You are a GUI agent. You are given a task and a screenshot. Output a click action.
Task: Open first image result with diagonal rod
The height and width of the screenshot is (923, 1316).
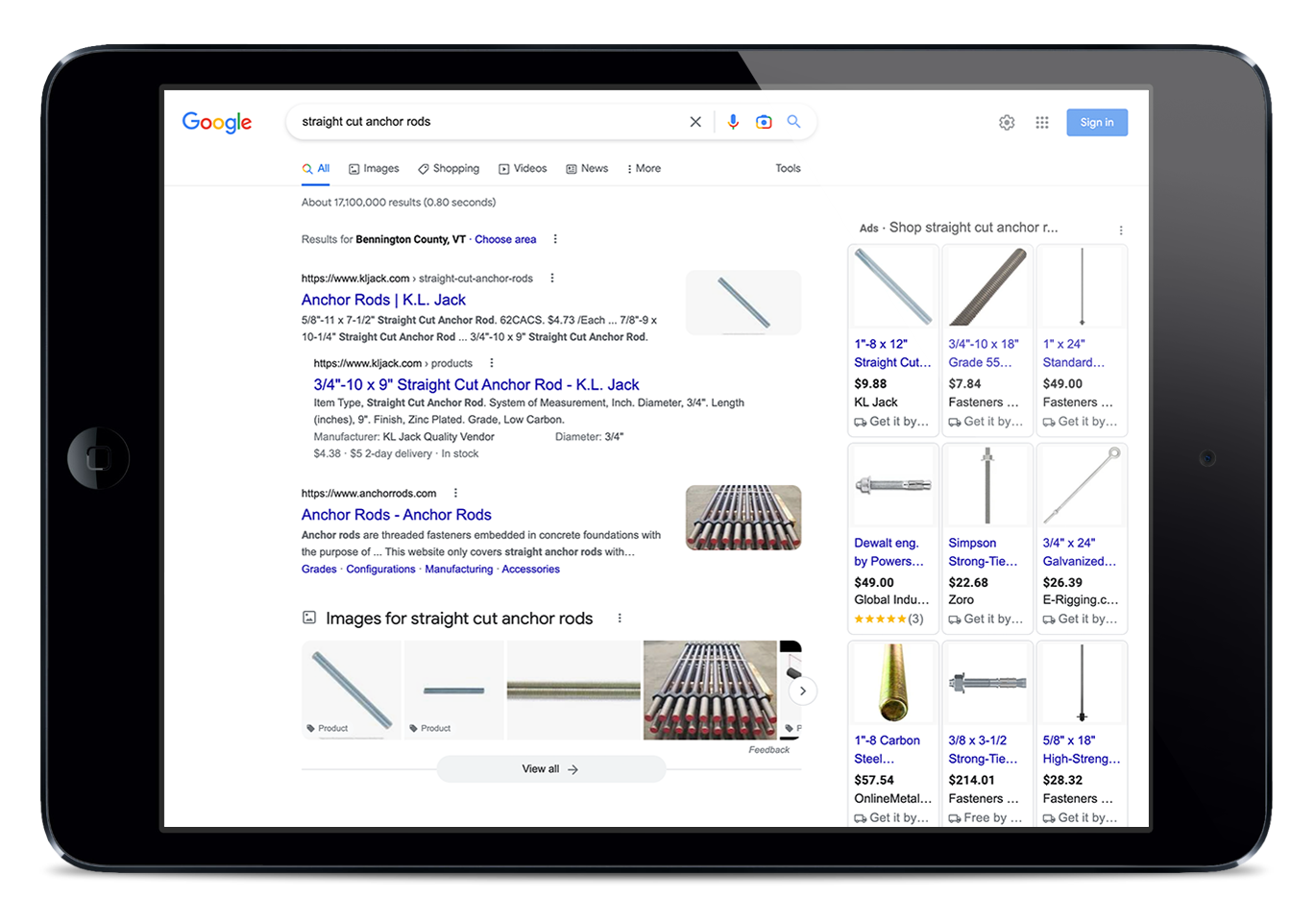pos(352,690)
